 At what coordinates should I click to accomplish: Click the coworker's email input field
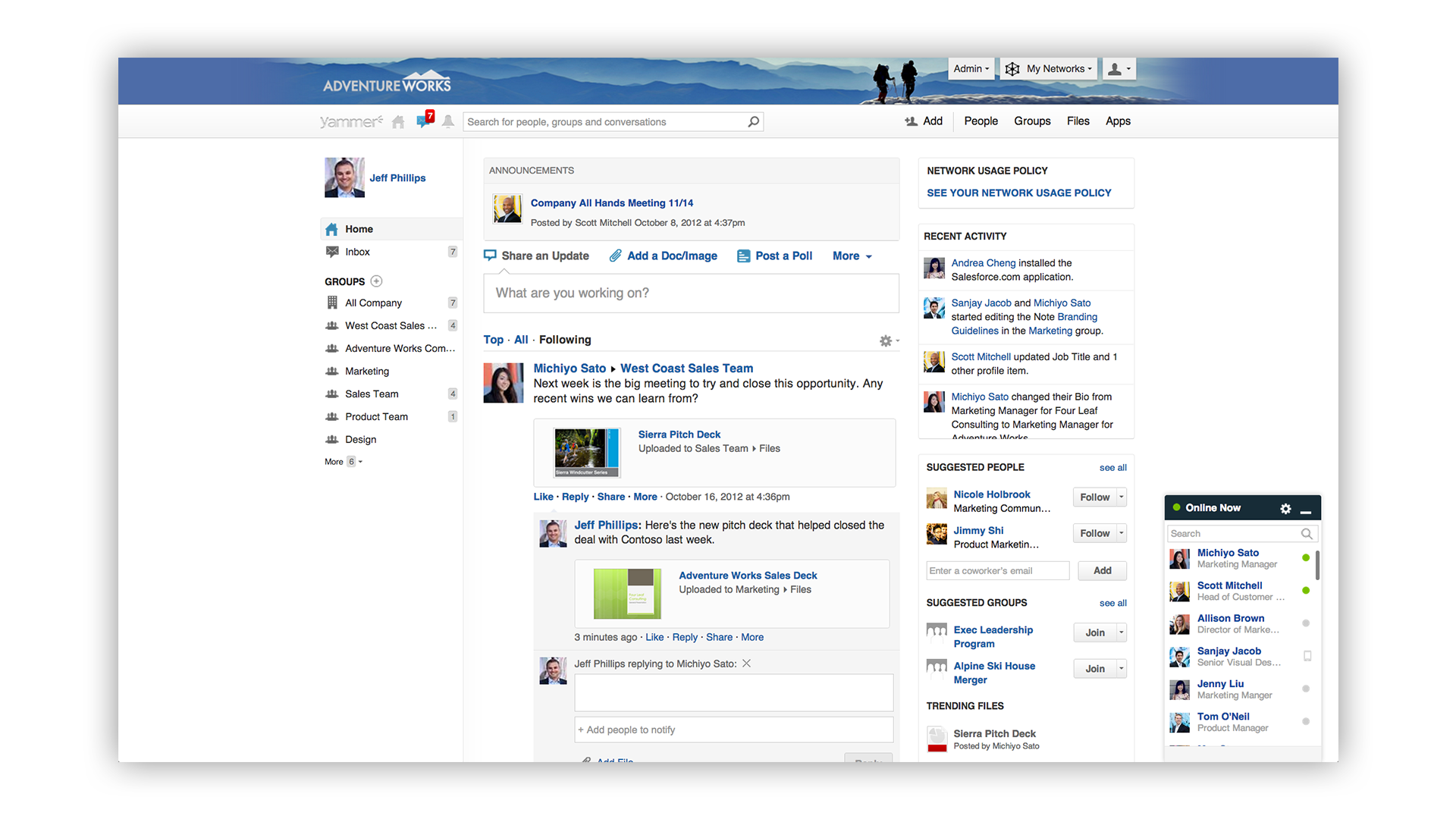click(x=997, y=571)
